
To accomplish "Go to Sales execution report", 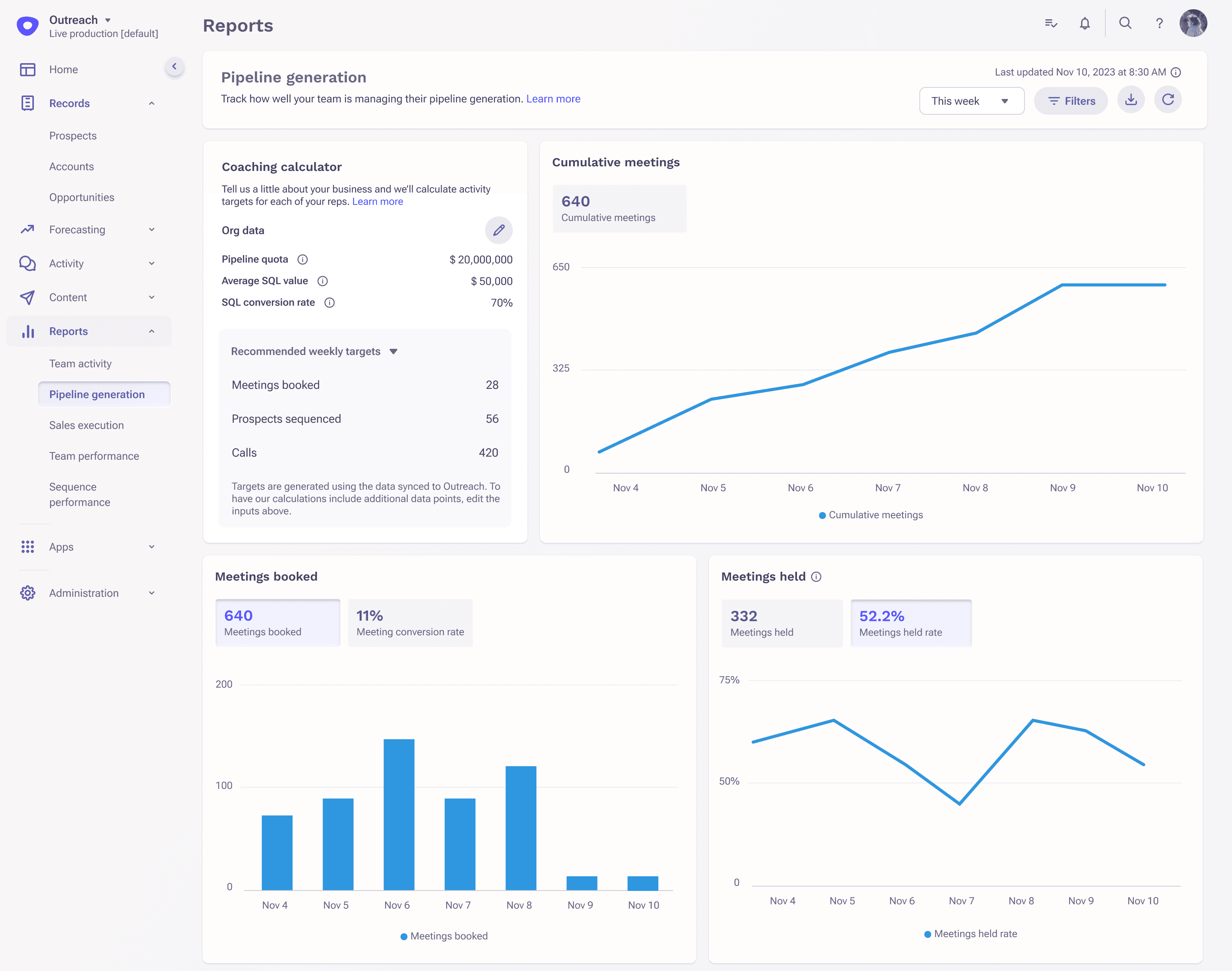I will coord(86,425).
